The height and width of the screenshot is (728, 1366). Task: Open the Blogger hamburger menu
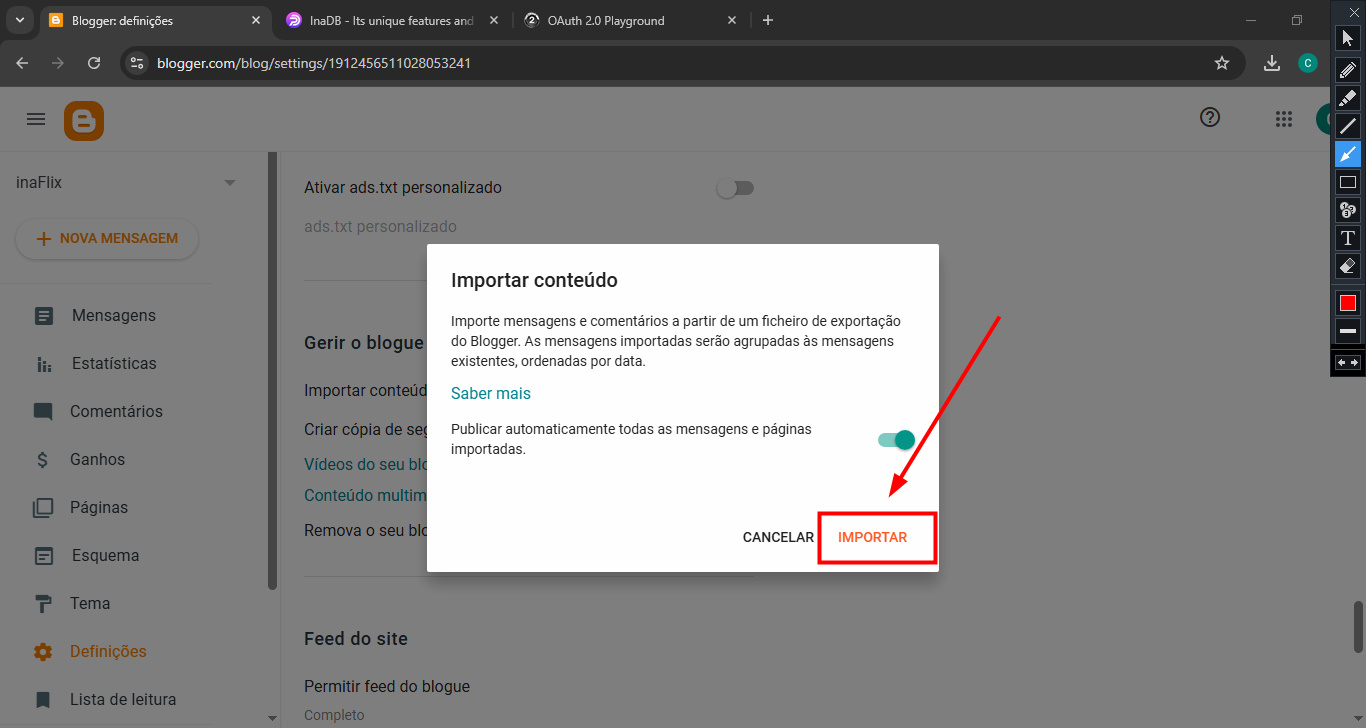pos(35,119)
